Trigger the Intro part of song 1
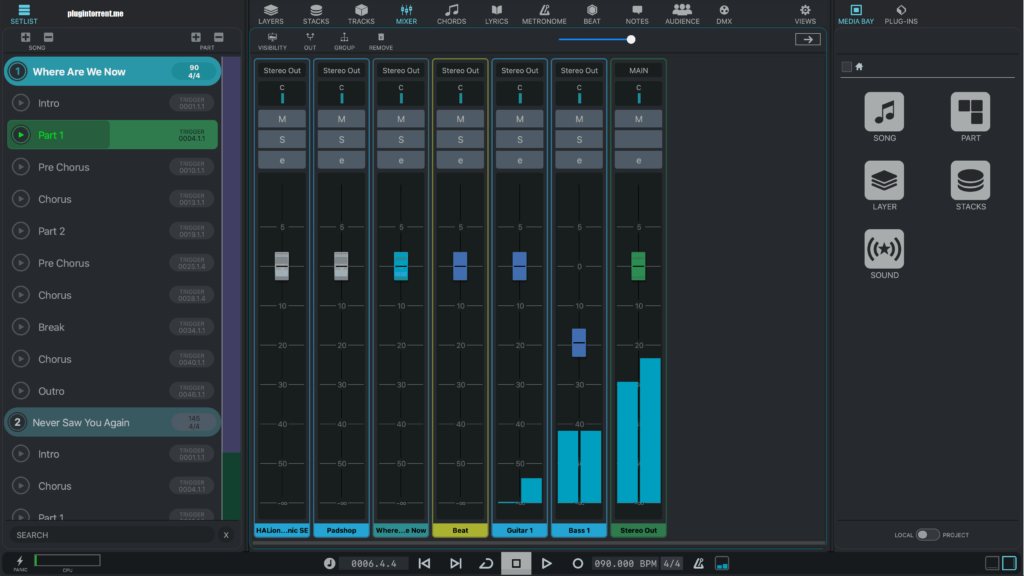 point(21,103)
